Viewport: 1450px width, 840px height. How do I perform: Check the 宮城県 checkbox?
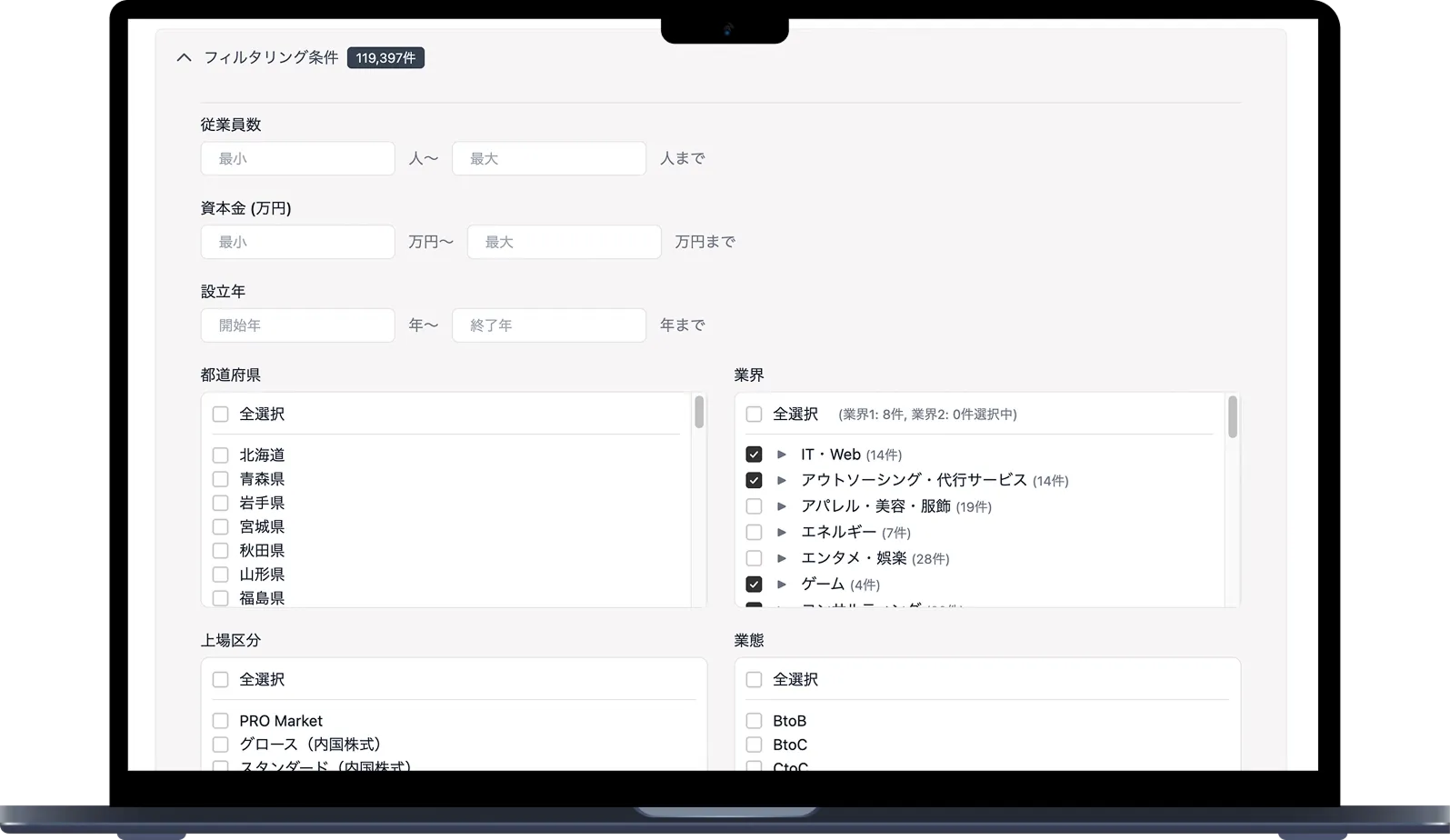[x=220, y=526]
